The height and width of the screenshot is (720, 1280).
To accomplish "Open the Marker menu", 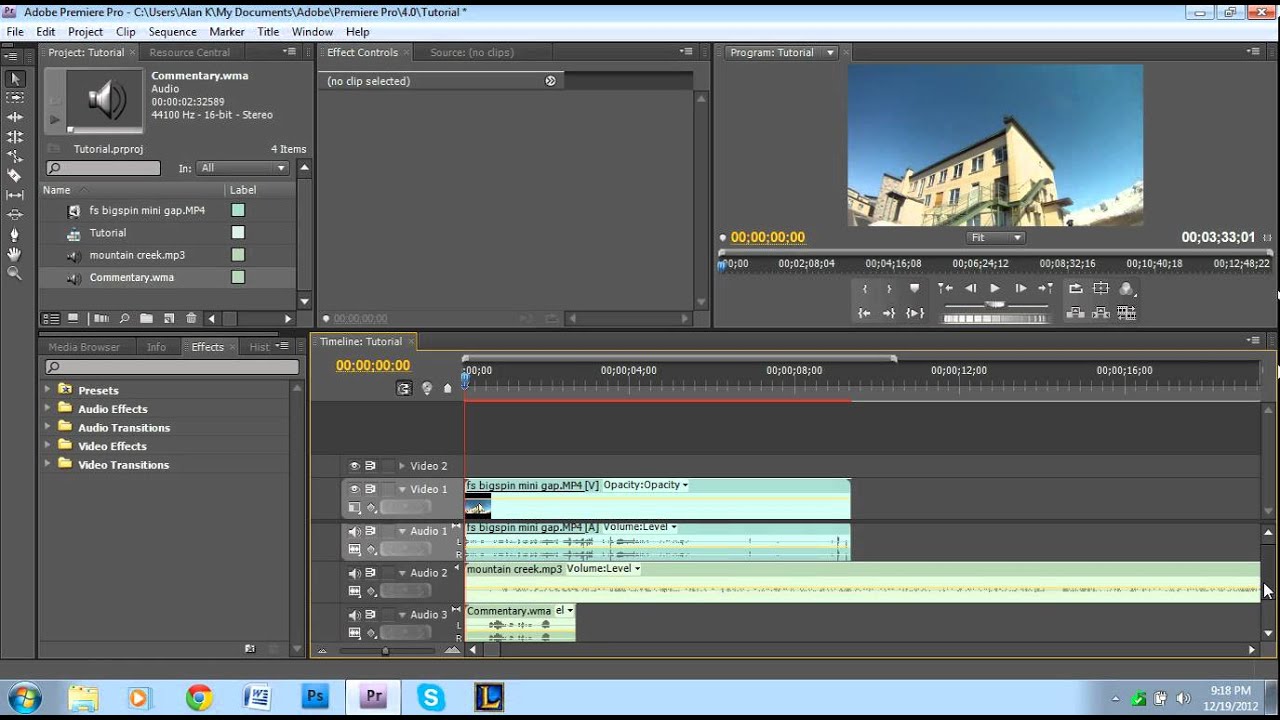I will [x=227, y=32].
